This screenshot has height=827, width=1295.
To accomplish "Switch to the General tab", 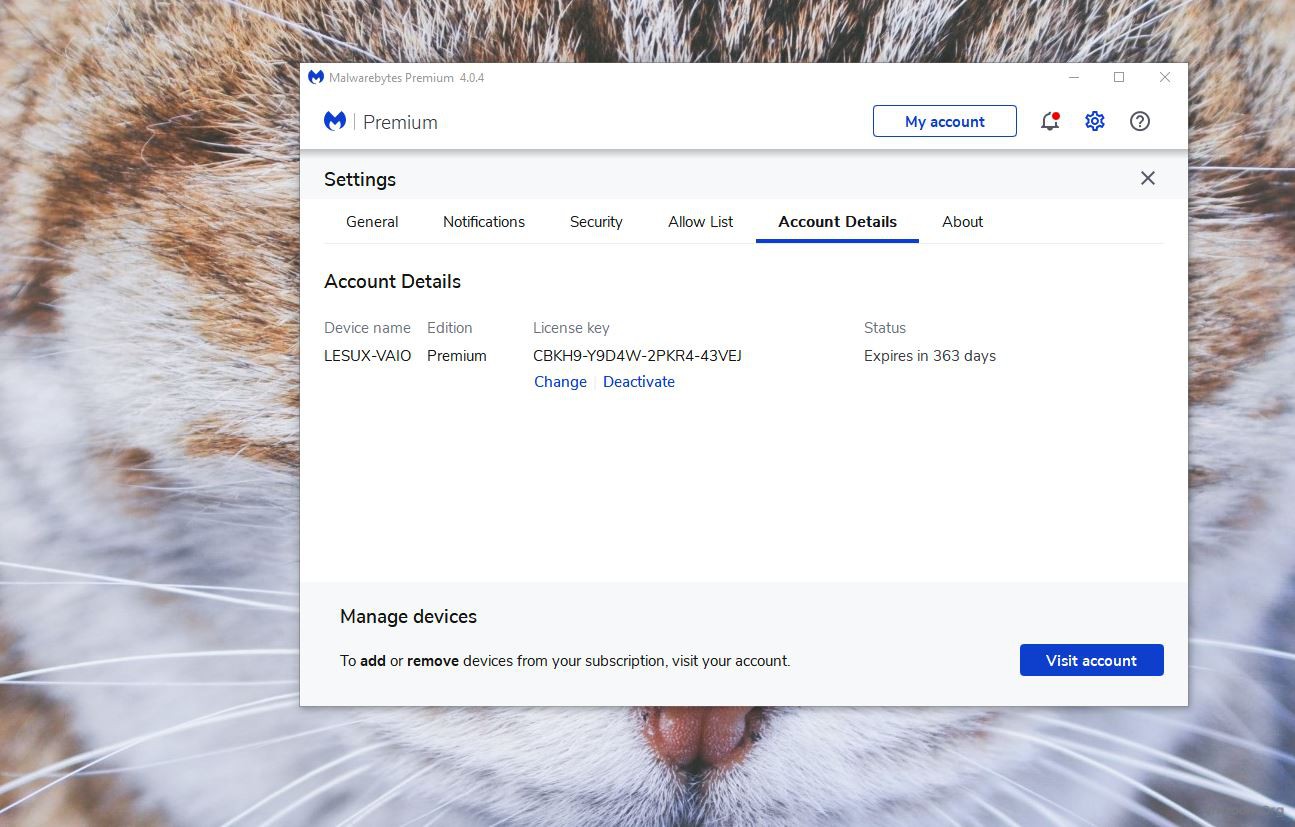I will pyautogui.click(x=372, y=222).
